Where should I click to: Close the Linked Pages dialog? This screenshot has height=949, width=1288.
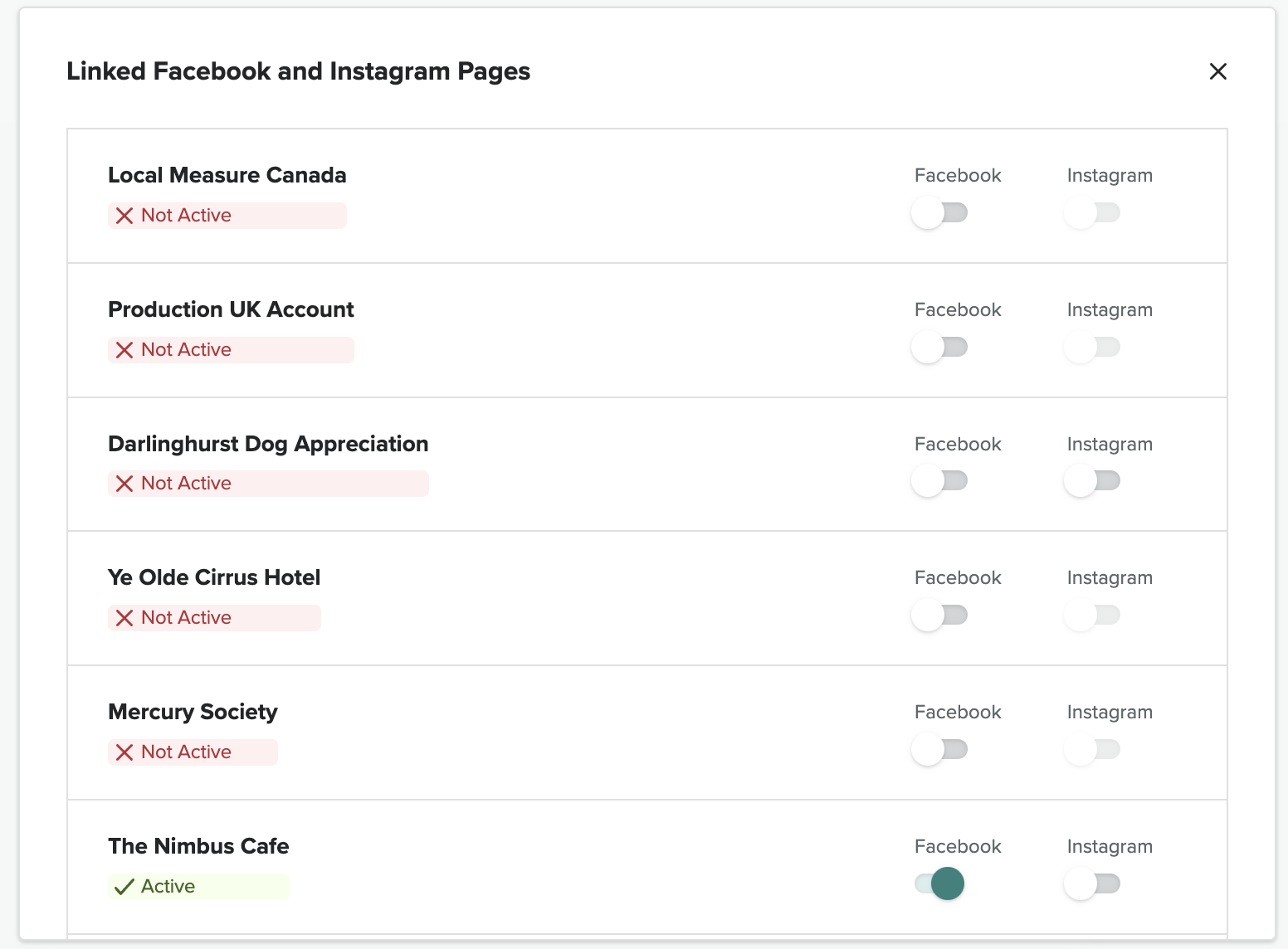point(1217,71)
